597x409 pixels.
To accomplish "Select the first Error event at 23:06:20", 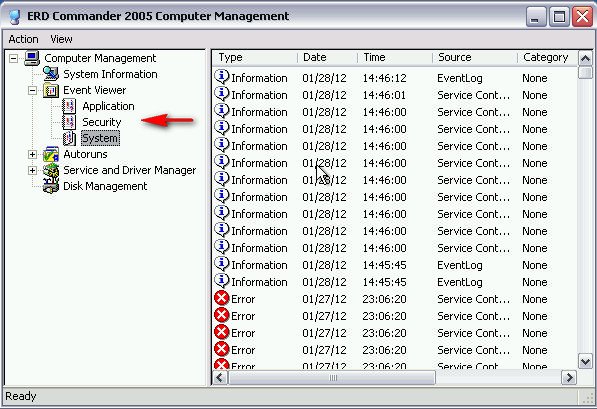I will pyautogui.click(x=394, y=299).
